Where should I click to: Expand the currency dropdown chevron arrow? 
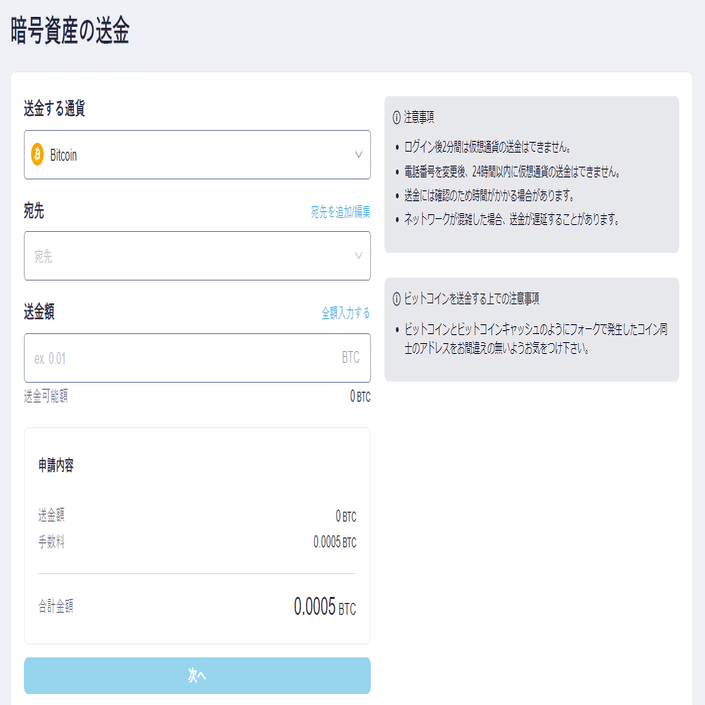click(358, 155)
